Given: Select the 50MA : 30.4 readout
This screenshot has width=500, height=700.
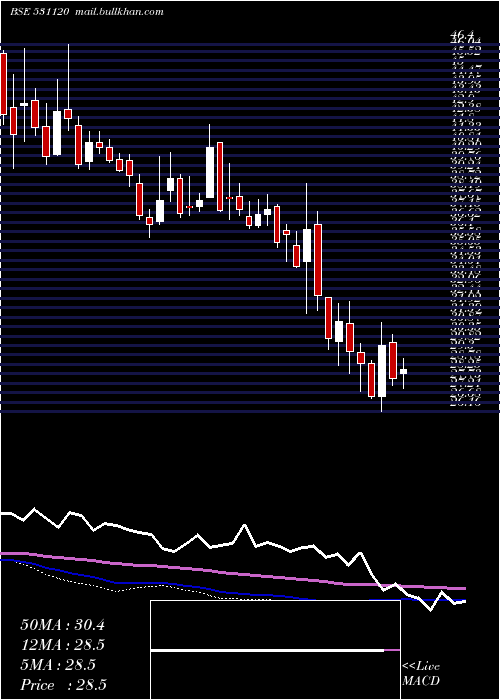Looking at the screenshot, I should (x=62, y=625).
